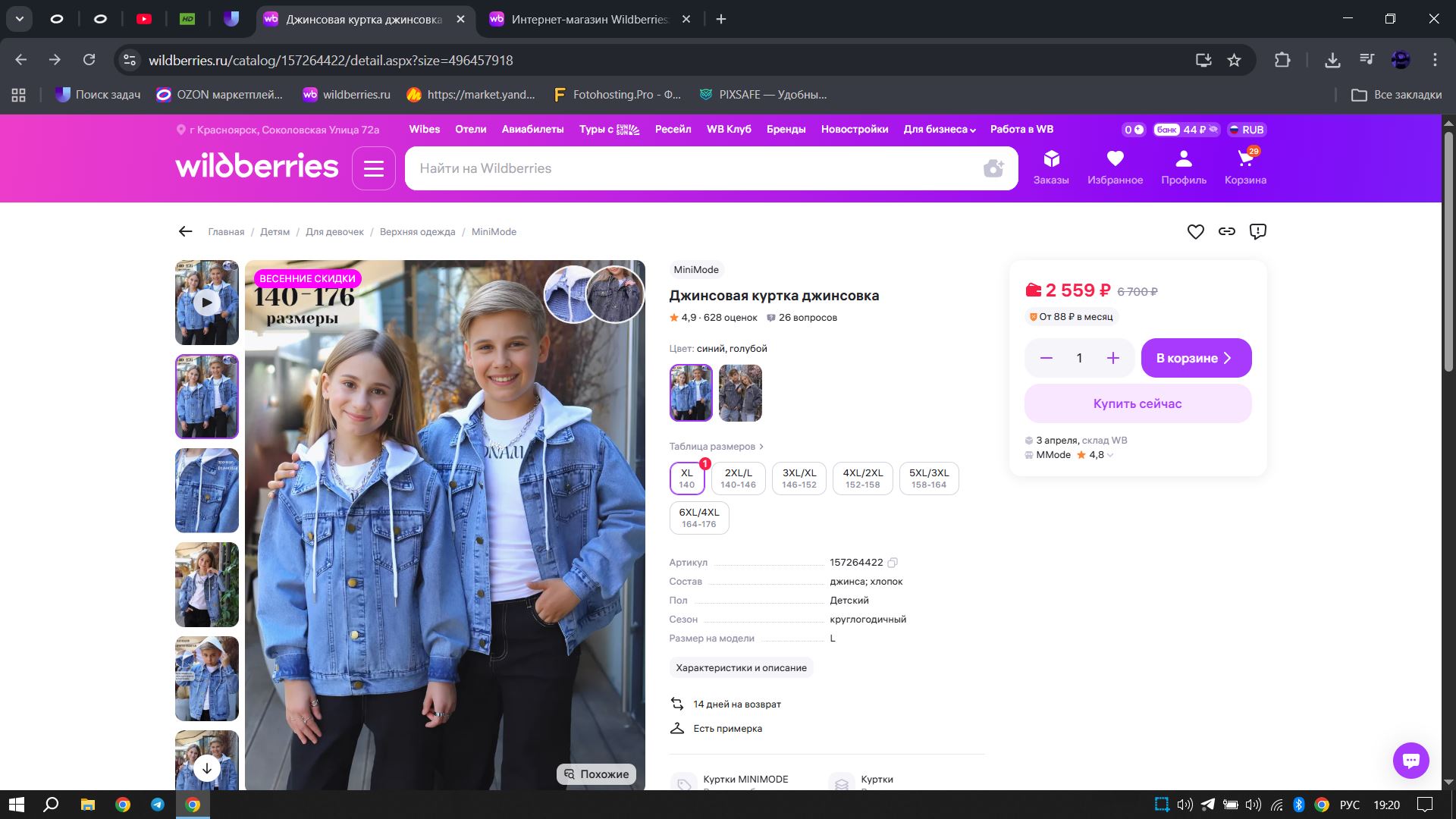Open the Корзина cart icon

(1245, 167)
